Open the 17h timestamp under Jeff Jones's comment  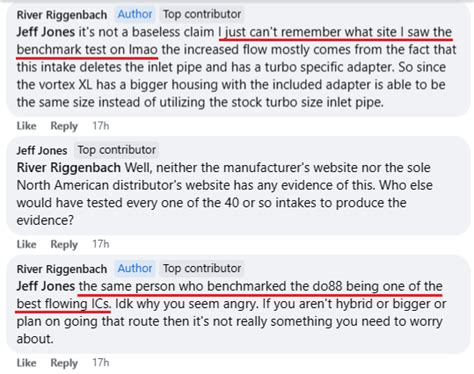pyautogui.click(x=101, y=244)
